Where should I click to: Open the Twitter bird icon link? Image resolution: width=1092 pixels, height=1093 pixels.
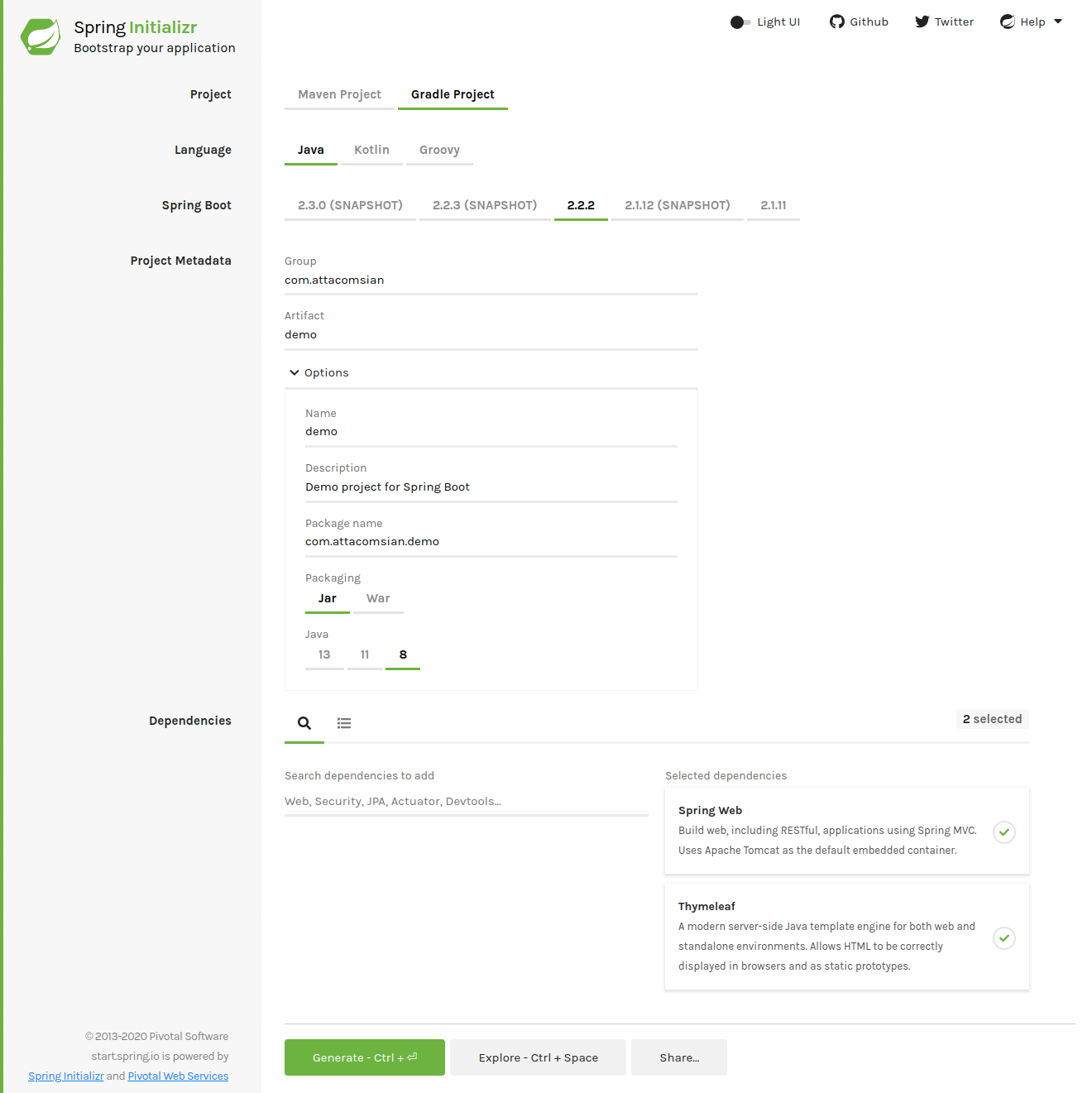point(922,22)
